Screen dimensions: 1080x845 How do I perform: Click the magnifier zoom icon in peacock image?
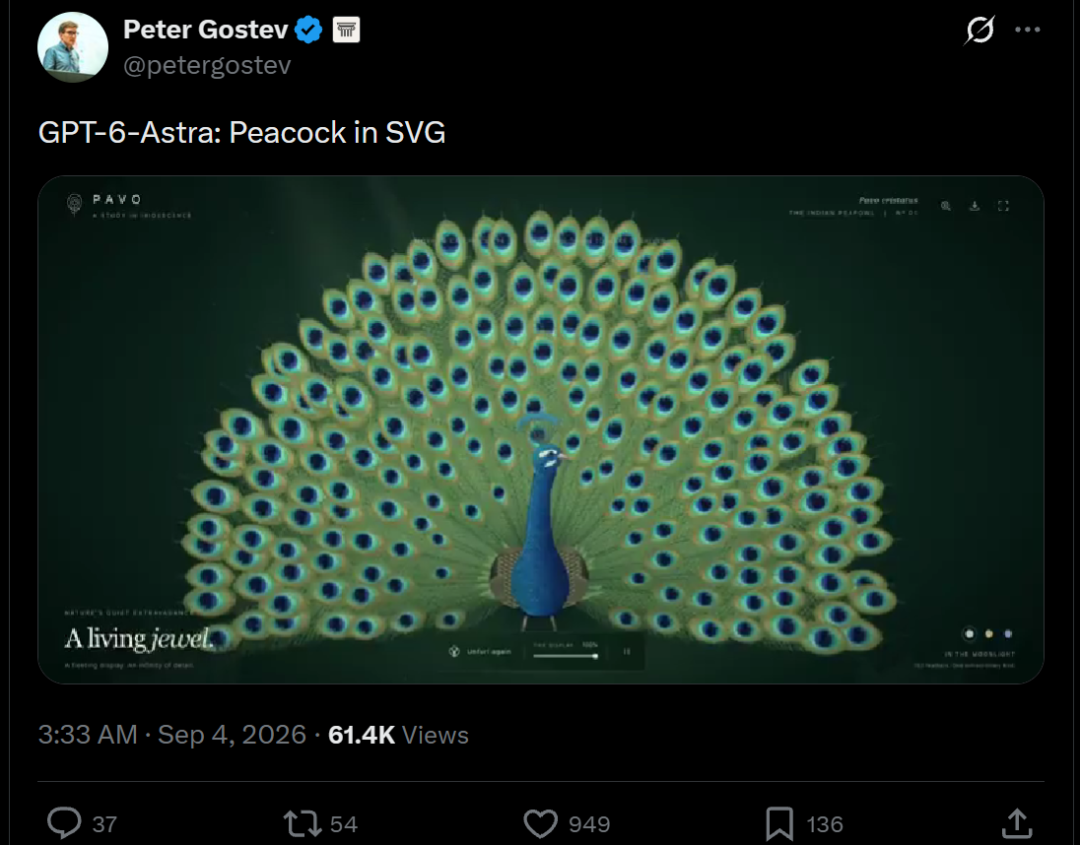coord(946,206)
